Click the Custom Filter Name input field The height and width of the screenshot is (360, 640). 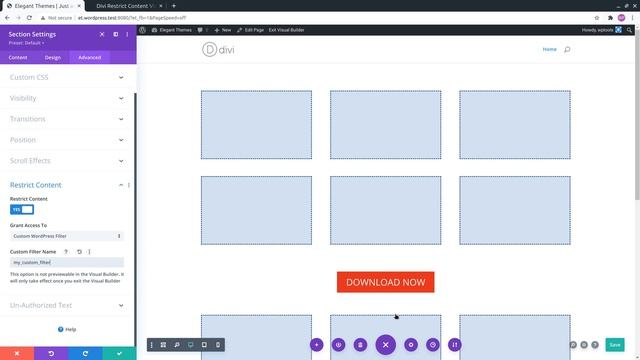67,262
